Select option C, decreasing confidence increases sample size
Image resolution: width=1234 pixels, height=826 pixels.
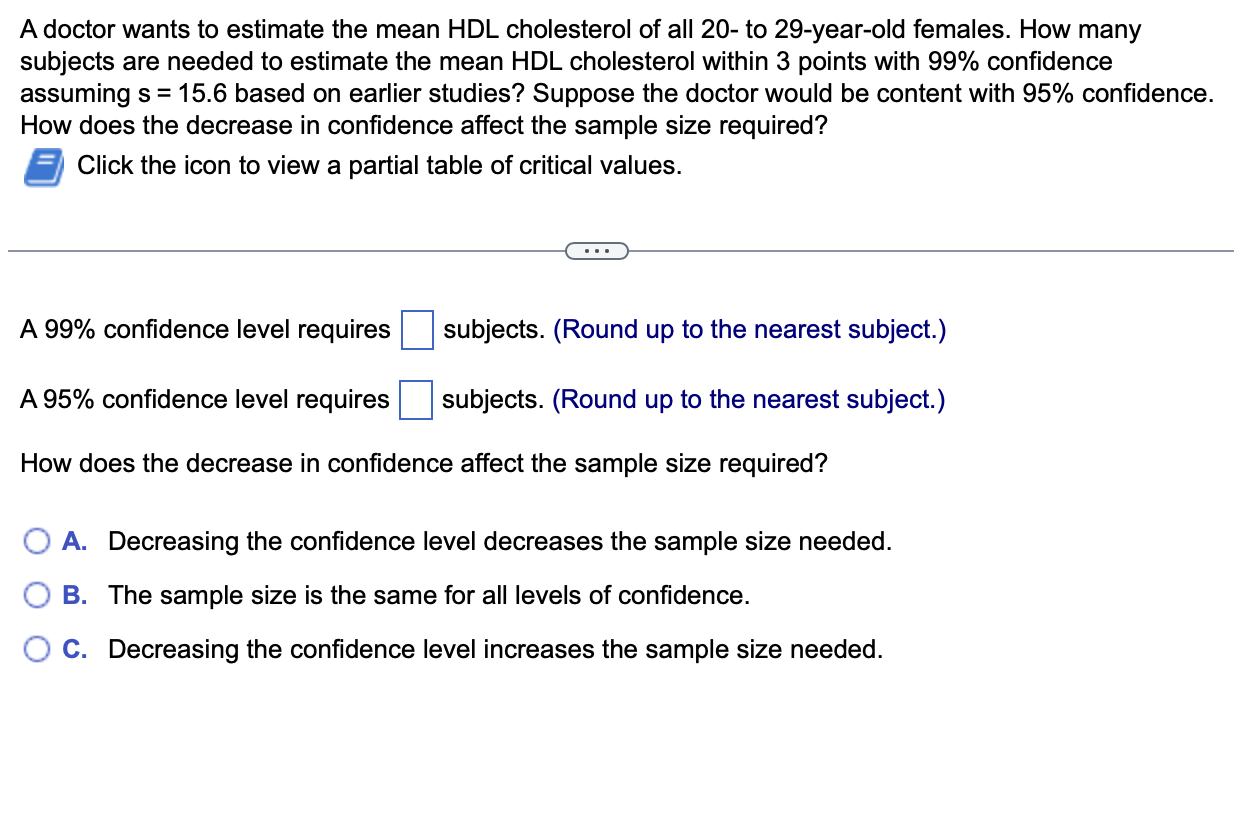pos(37,648)
